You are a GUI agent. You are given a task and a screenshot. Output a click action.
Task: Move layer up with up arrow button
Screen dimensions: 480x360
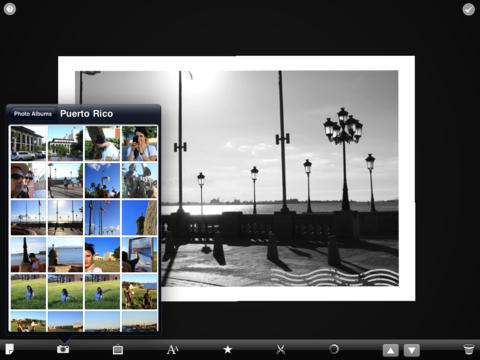[x=391, y=350]
